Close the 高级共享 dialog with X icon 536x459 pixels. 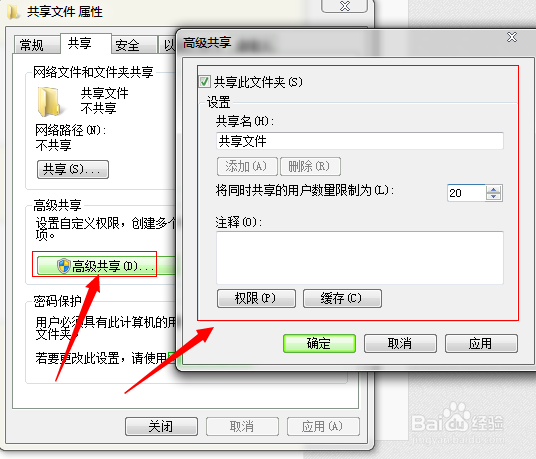click(x=512, y=37)
